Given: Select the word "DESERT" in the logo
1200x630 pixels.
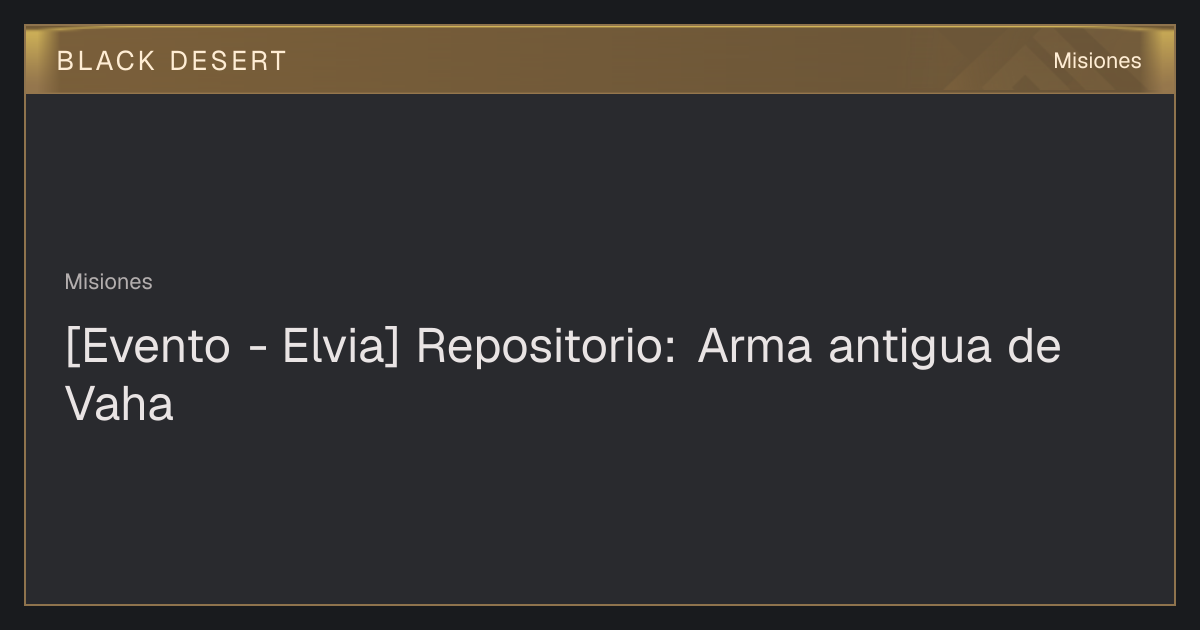Looking at the screenshot, I should pos(229,61).
